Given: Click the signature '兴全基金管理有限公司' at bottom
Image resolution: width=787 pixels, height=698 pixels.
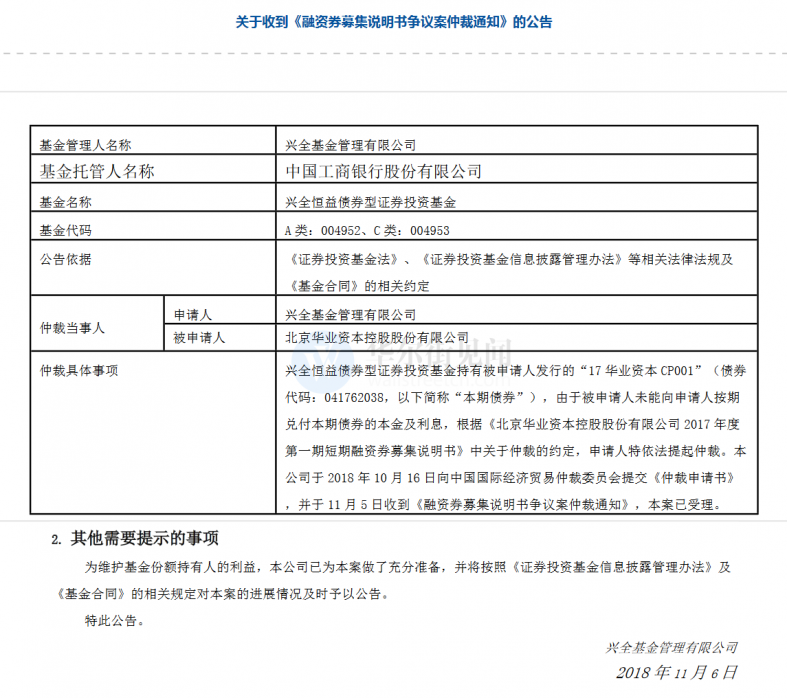Looking at the screenshot, I should point(672,648).
